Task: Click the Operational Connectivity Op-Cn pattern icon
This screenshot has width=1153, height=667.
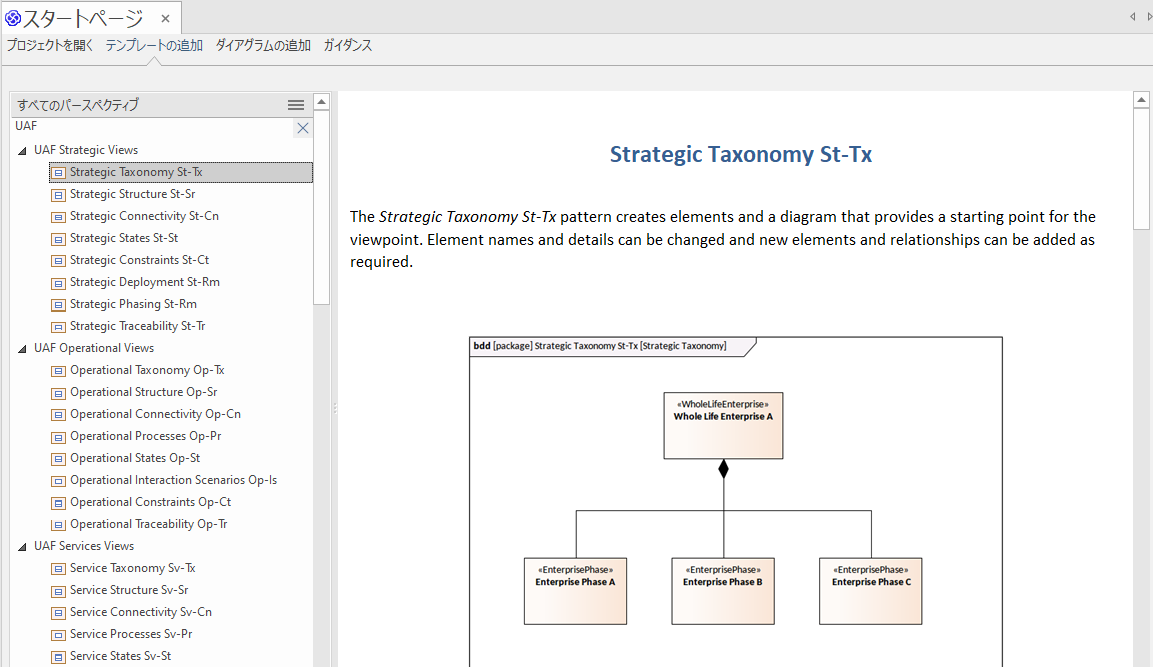Action: [58, 415]
